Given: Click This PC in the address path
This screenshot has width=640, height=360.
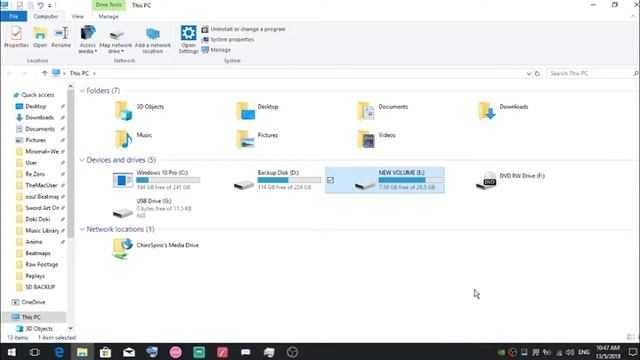Looking at the screenshot, I should [x=79, y=73].
